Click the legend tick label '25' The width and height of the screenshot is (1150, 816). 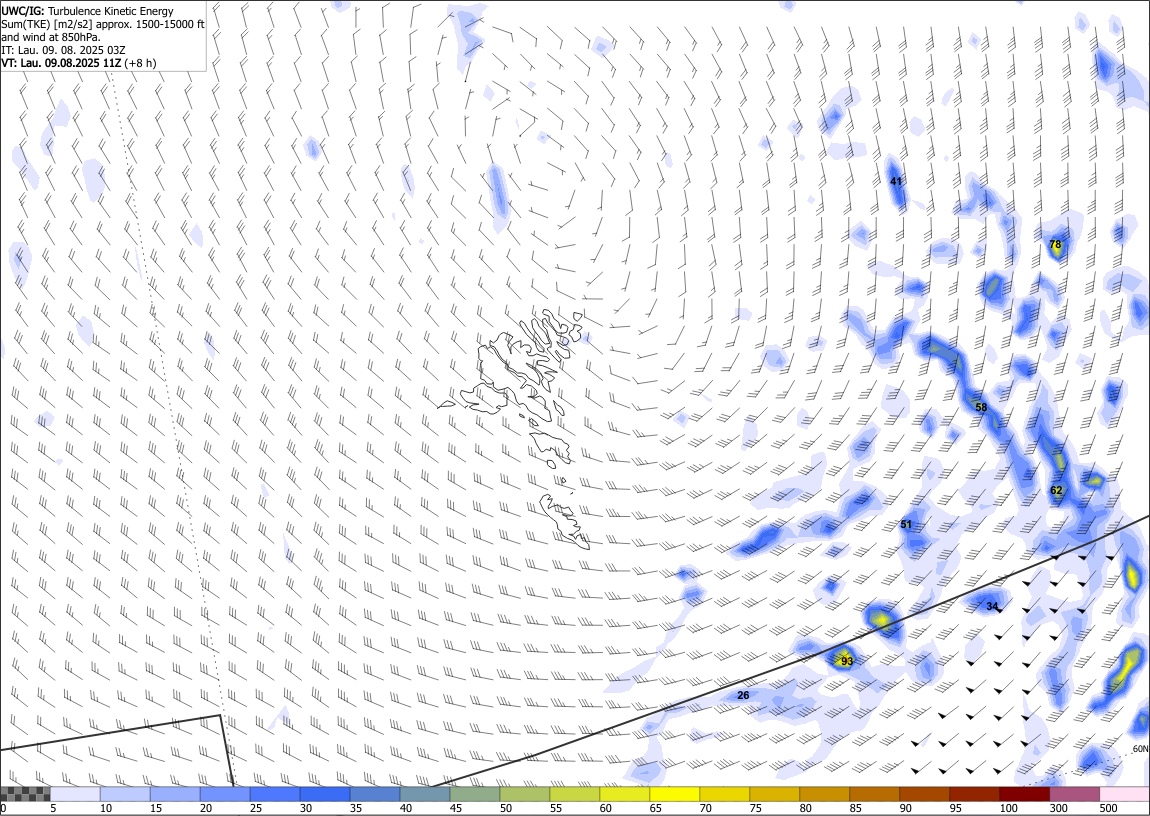(x=256, y=808)
